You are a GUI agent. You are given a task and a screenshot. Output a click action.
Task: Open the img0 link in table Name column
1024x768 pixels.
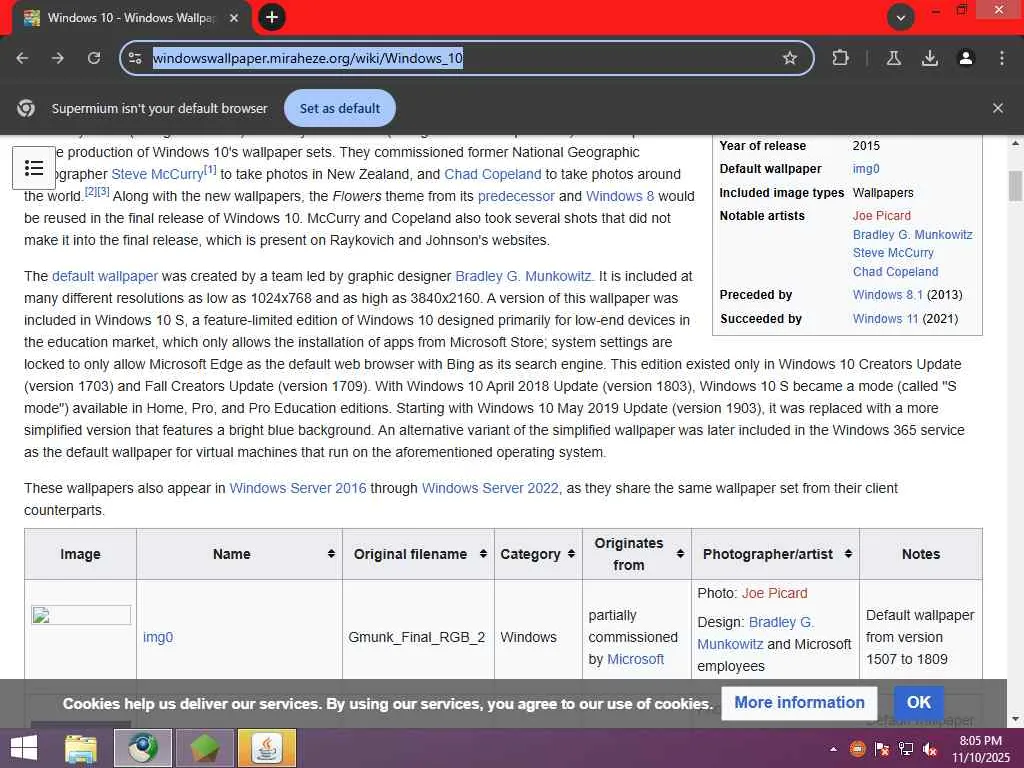pos(158,637)
